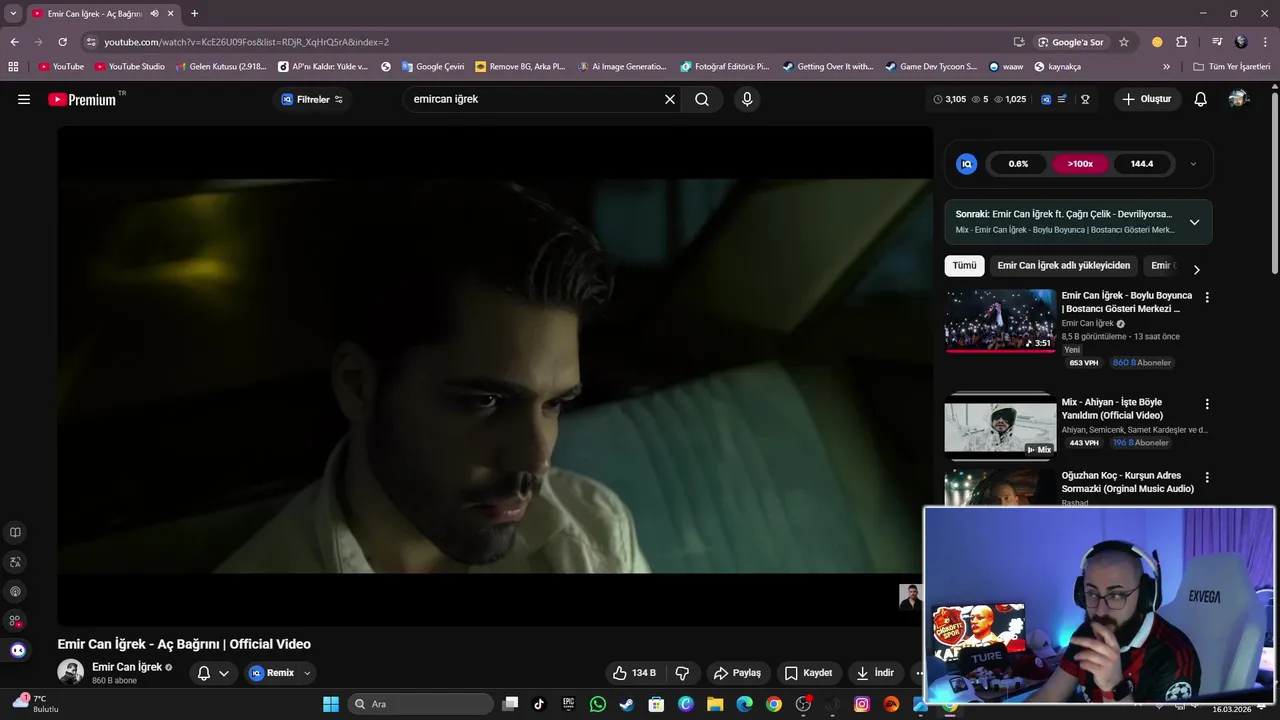Expand the vidIQ score panel chevron
Image resolution: width=1280 pixels, height=720 pixels.
click(1193, 164)
